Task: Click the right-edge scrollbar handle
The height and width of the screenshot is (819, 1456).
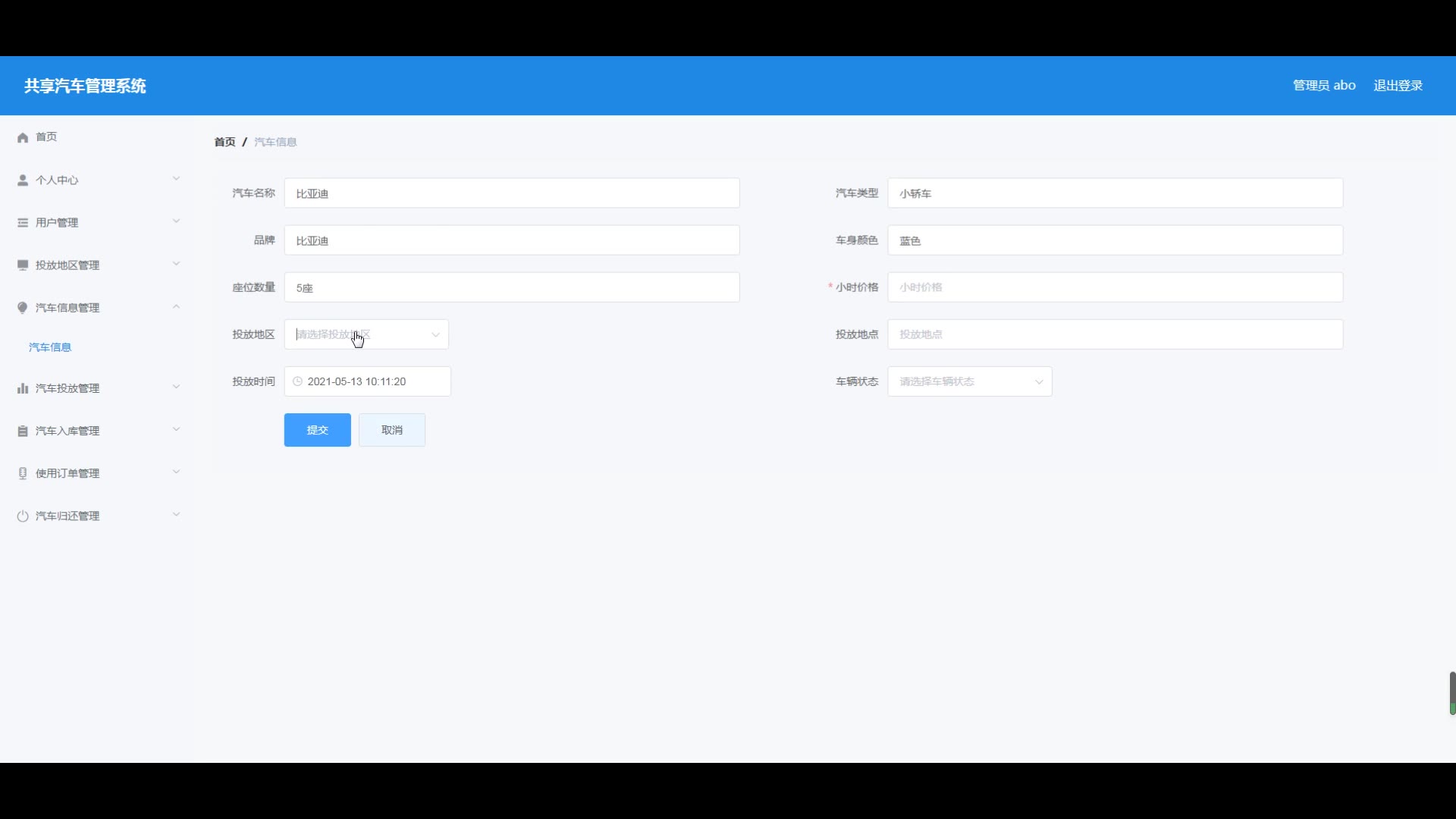Action: click(x=1452, y=692)
